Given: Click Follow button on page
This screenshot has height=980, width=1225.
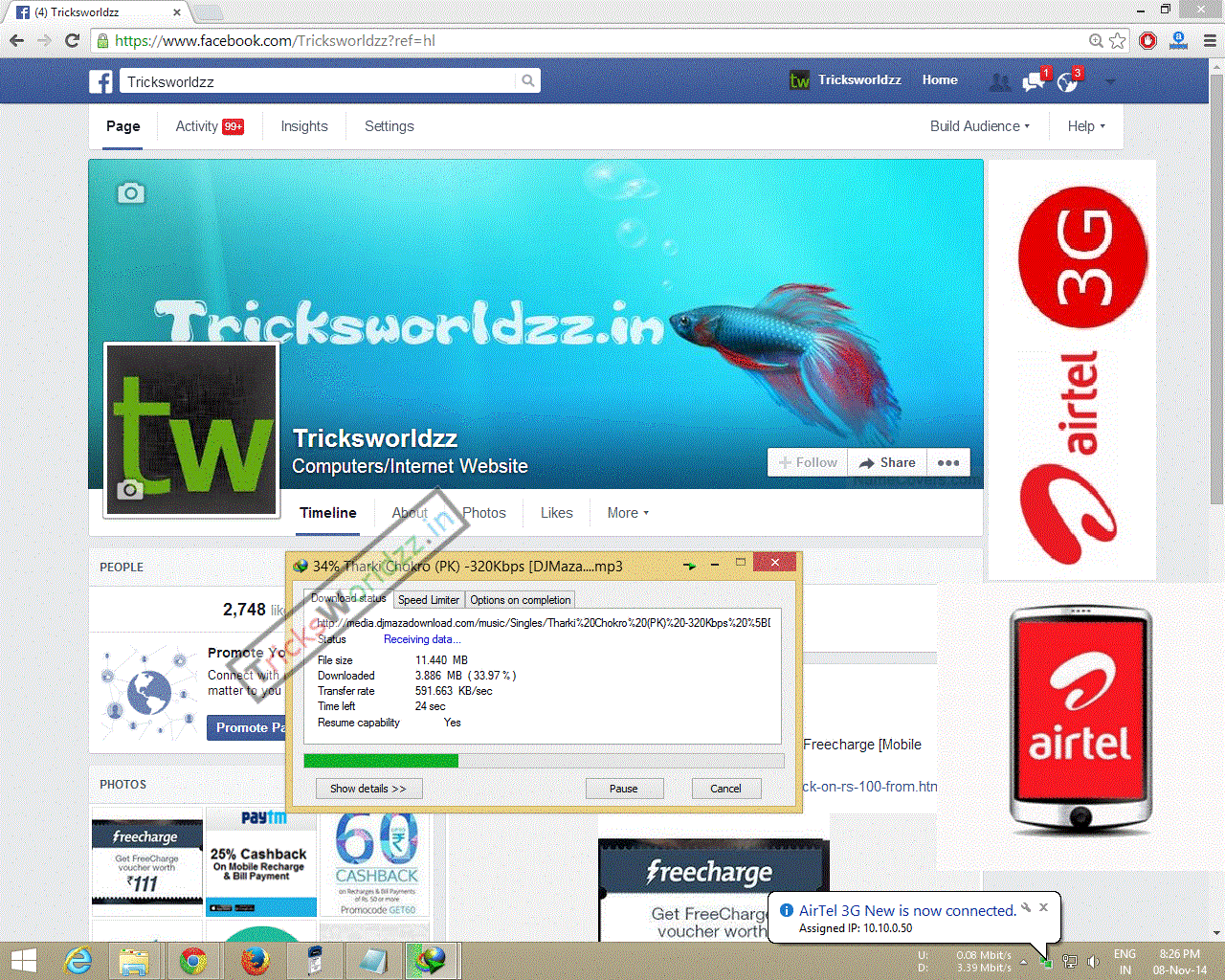Looking at the screenshot, I should 808,462.
